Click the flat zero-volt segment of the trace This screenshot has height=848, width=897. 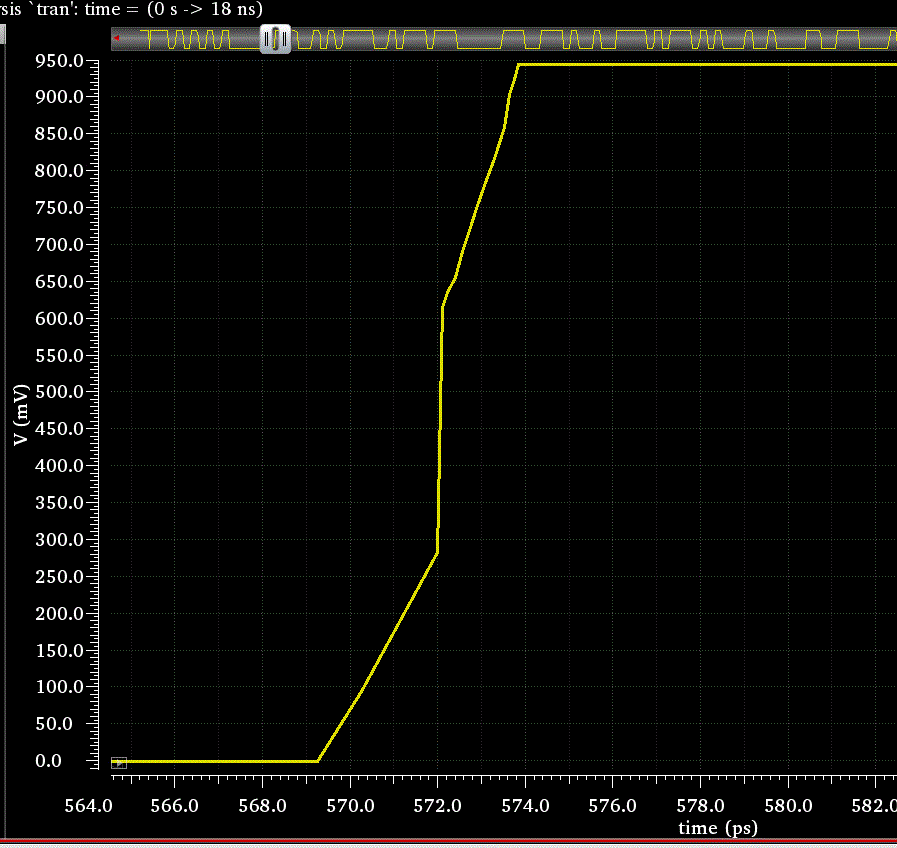(220, 761)
